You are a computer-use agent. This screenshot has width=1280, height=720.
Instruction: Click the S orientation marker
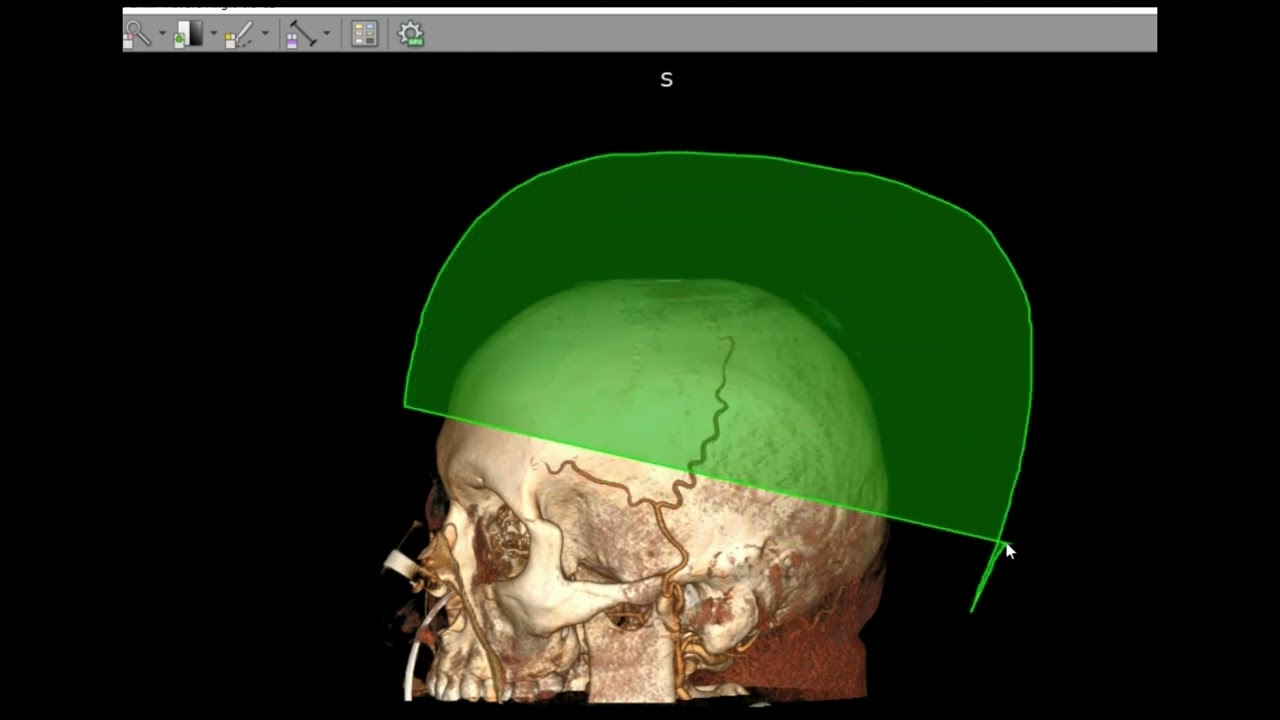coord(667,80)
